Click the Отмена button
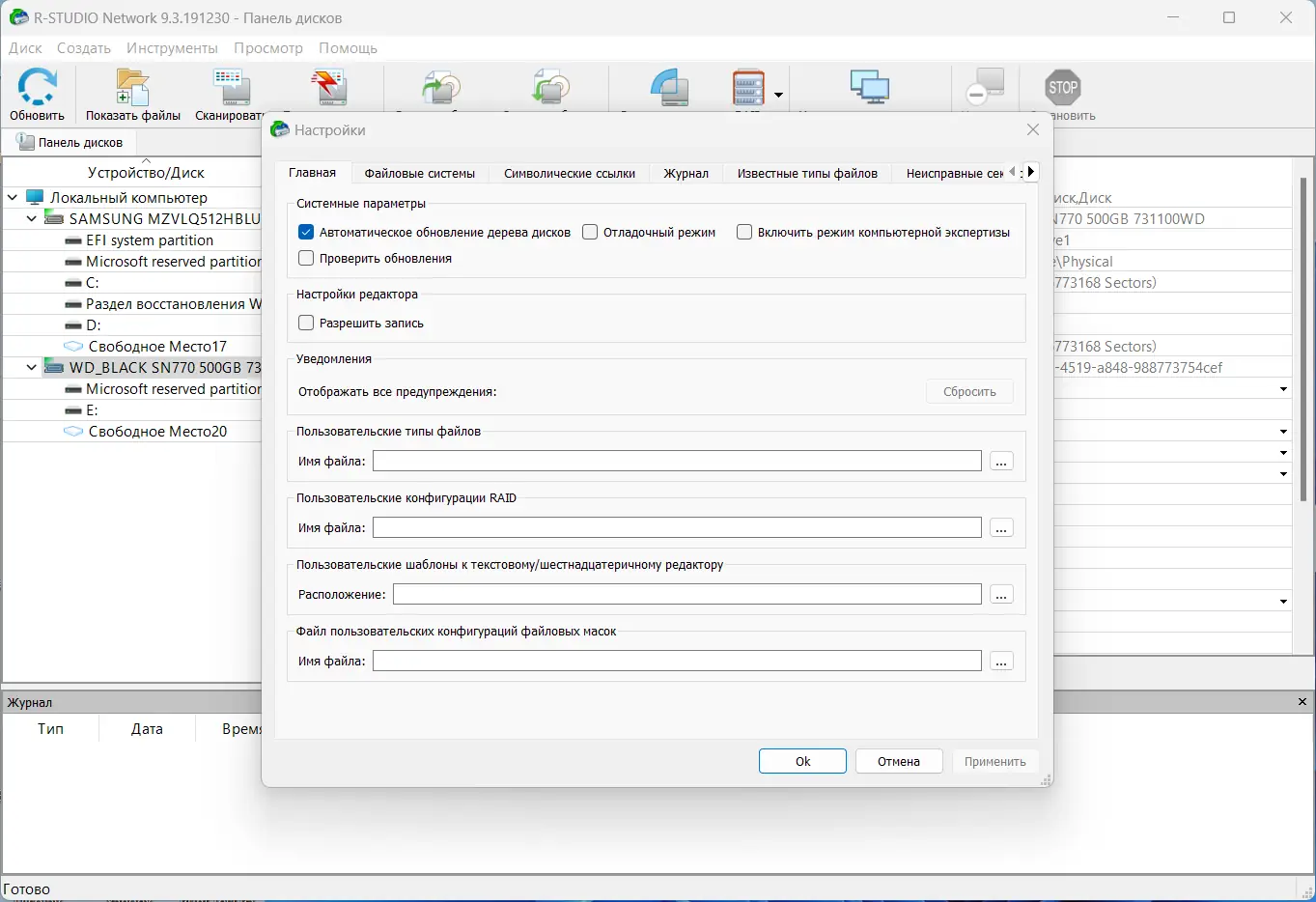Image resolution: width=1316 pixels, height=902 pixels. click(899, 761)
